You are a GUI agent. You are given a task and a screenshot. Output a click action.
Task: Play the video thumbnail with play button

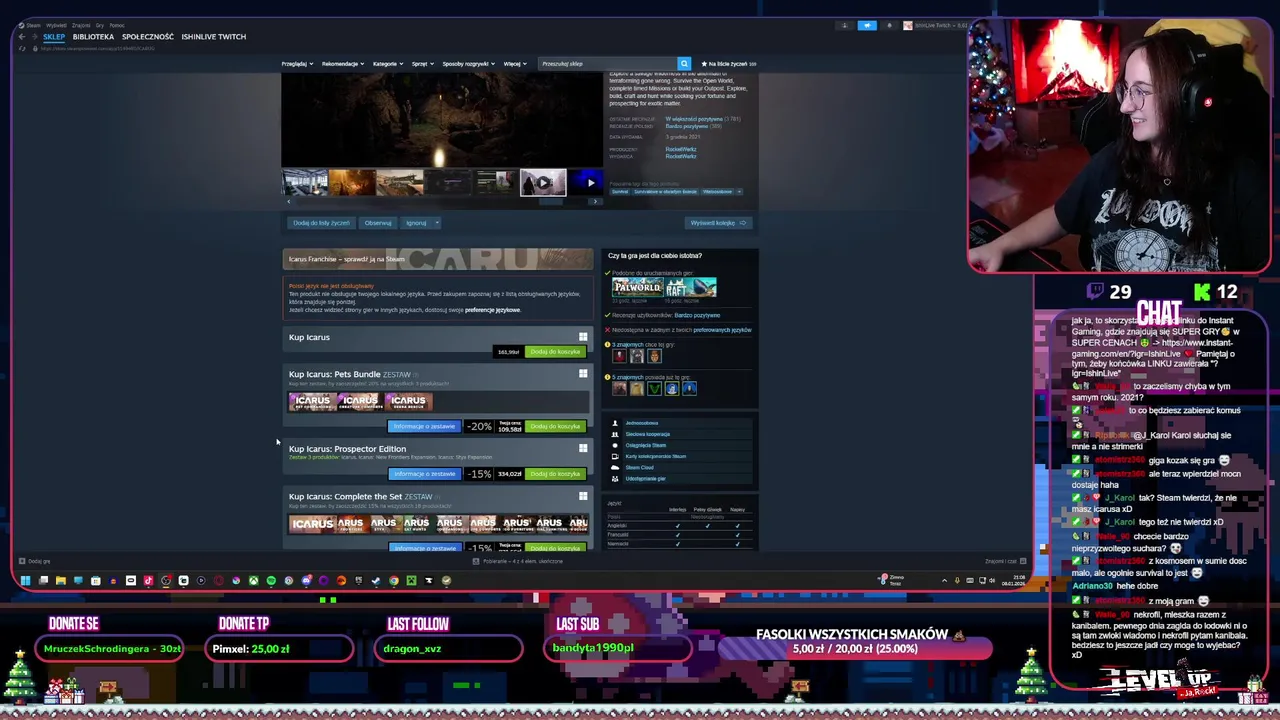point(543,182)
